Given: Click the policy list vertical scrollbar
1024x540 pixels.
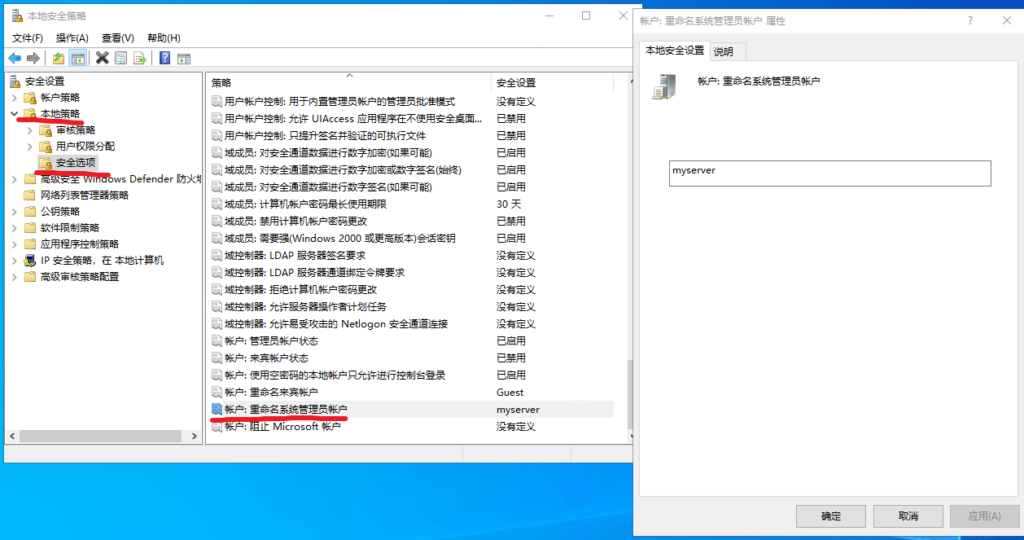Looking at the screenshot, I should (628, 250).
